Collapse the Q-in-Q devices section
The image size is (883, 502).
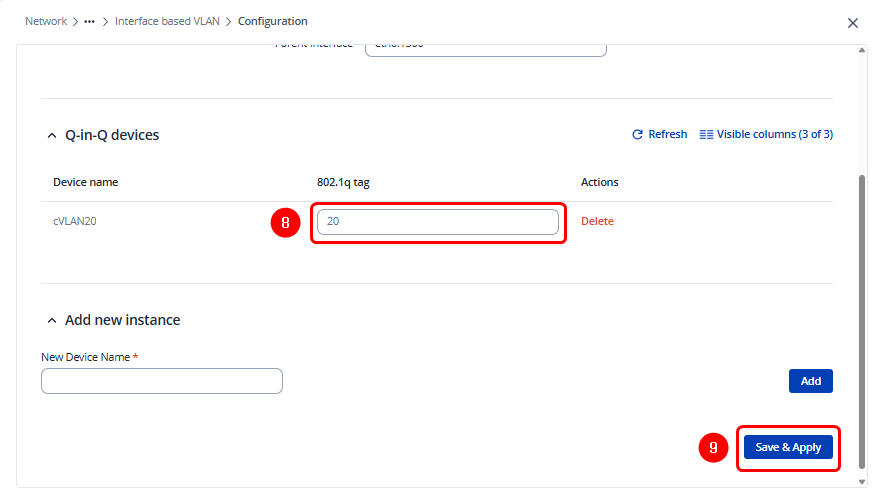[x=52, y=135]
